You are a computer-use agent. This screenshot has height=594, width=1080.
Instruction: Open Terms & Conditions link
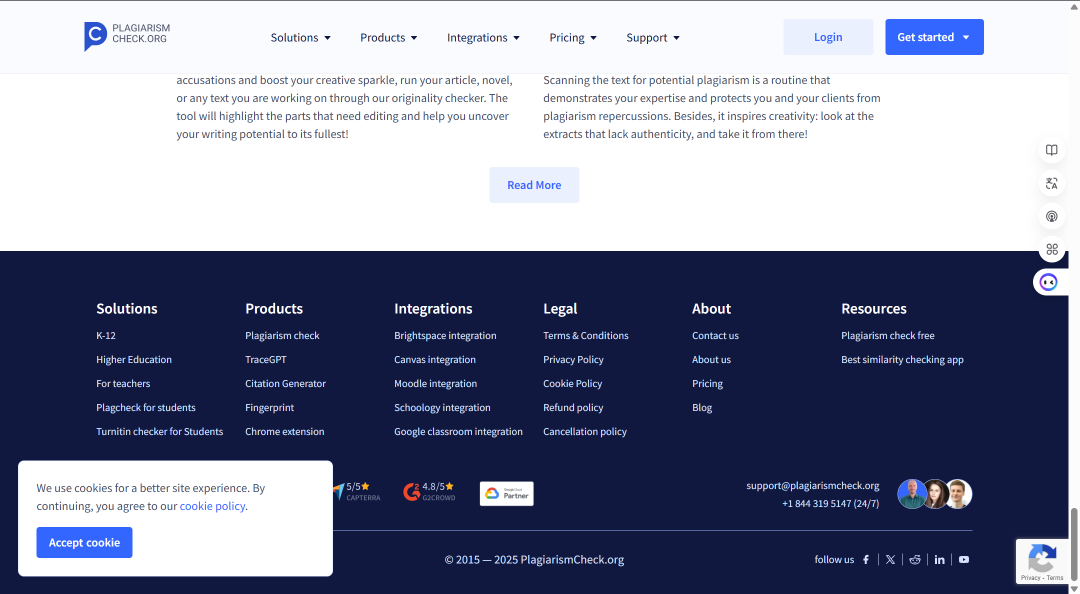tap(585, 336)
